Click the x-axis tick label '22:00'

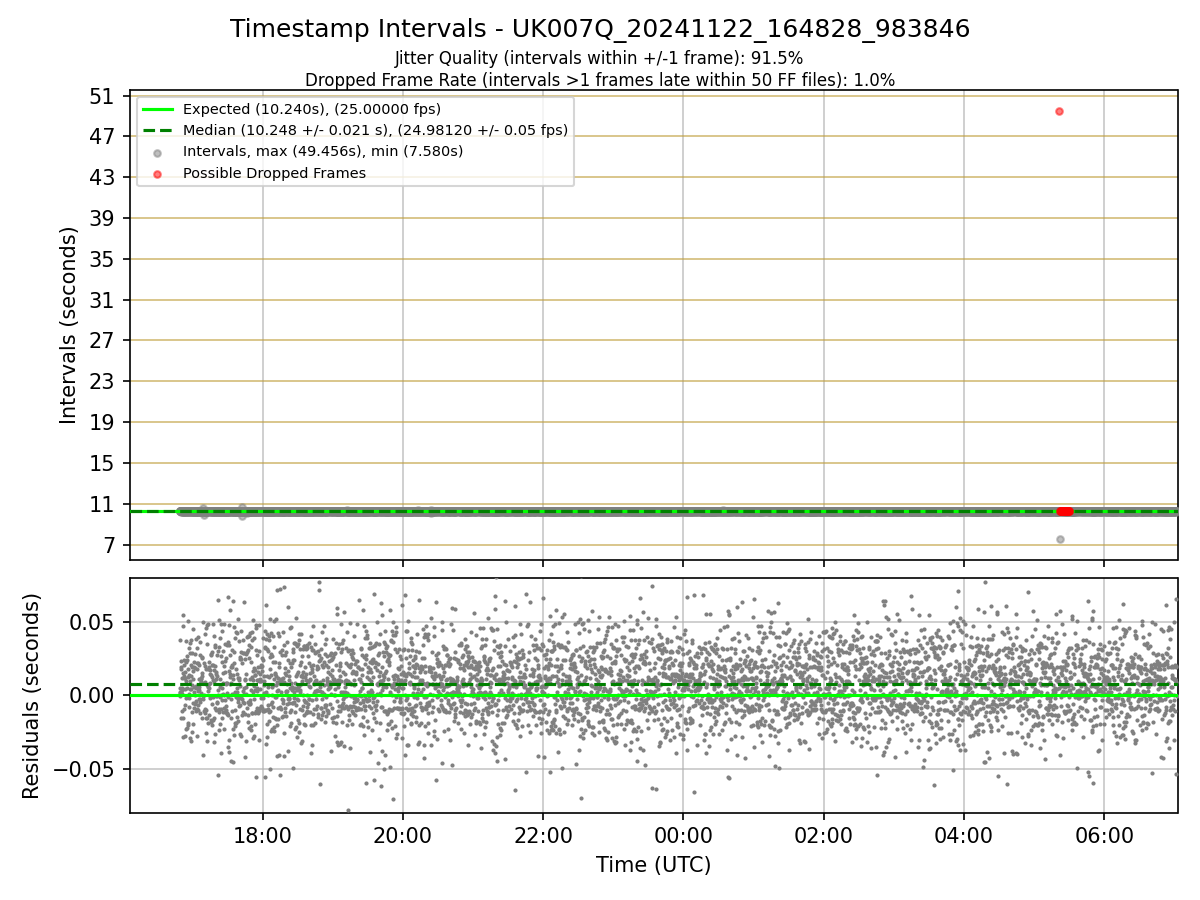tap(543, 834)
